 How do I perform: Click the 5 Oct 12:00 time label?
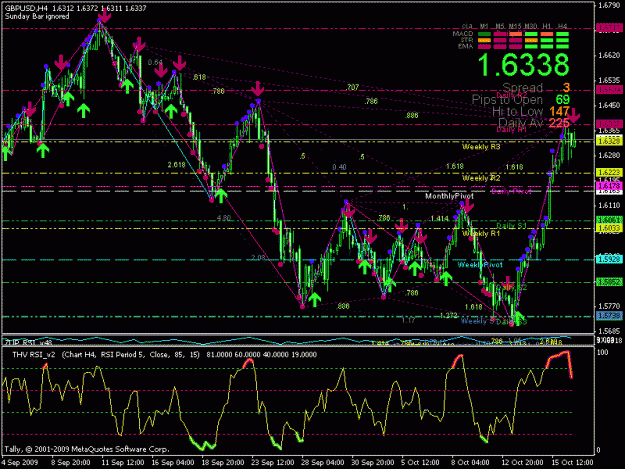[421, 463]
